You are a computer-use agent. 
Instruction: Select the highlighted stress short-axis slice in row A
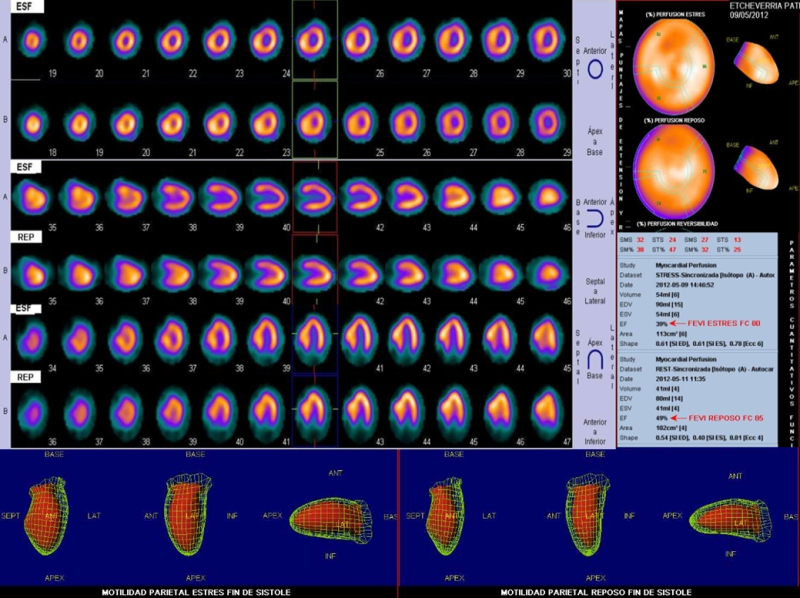coord(314,41)
